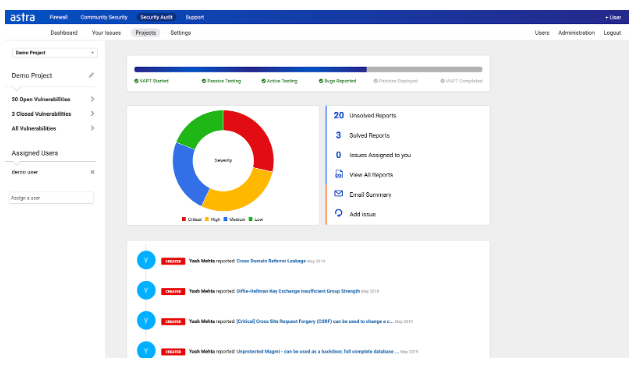Screen dimensions: 644x371
Task: Open the Unprotected Magmi report link
Action: pyautogui.click(x=317, y=351)
